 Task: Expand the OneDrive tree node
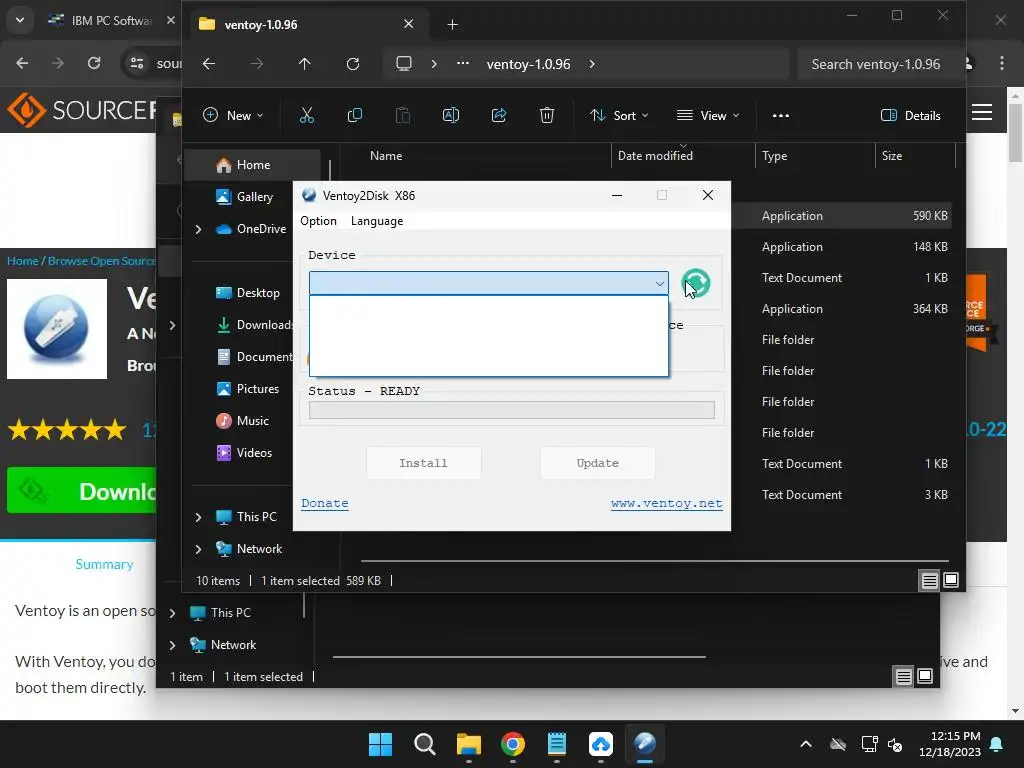(x=199, y=229)
